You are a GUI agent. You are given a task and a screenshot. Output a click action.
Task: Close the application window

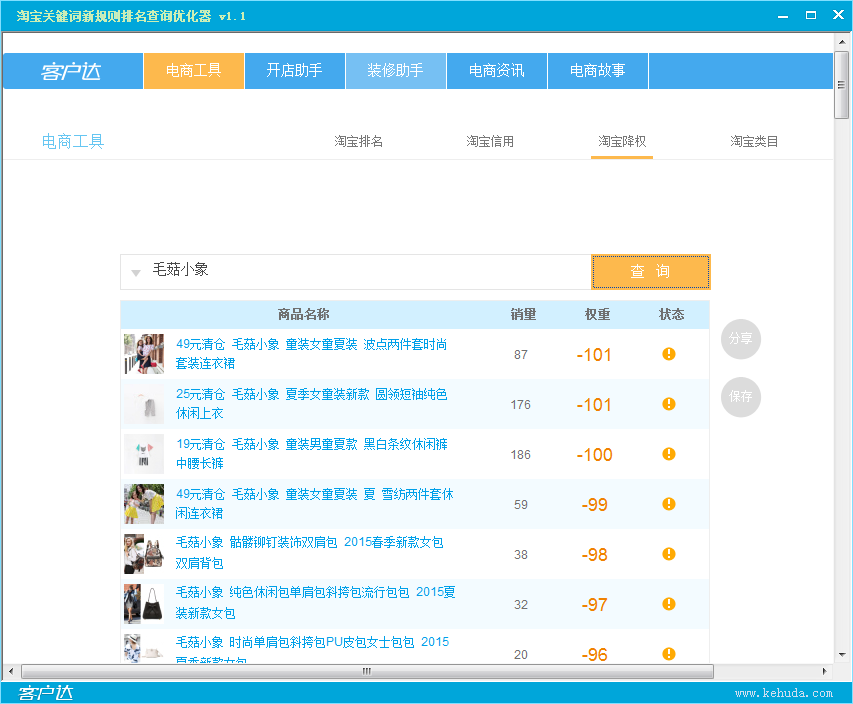[x=838, y=15]
